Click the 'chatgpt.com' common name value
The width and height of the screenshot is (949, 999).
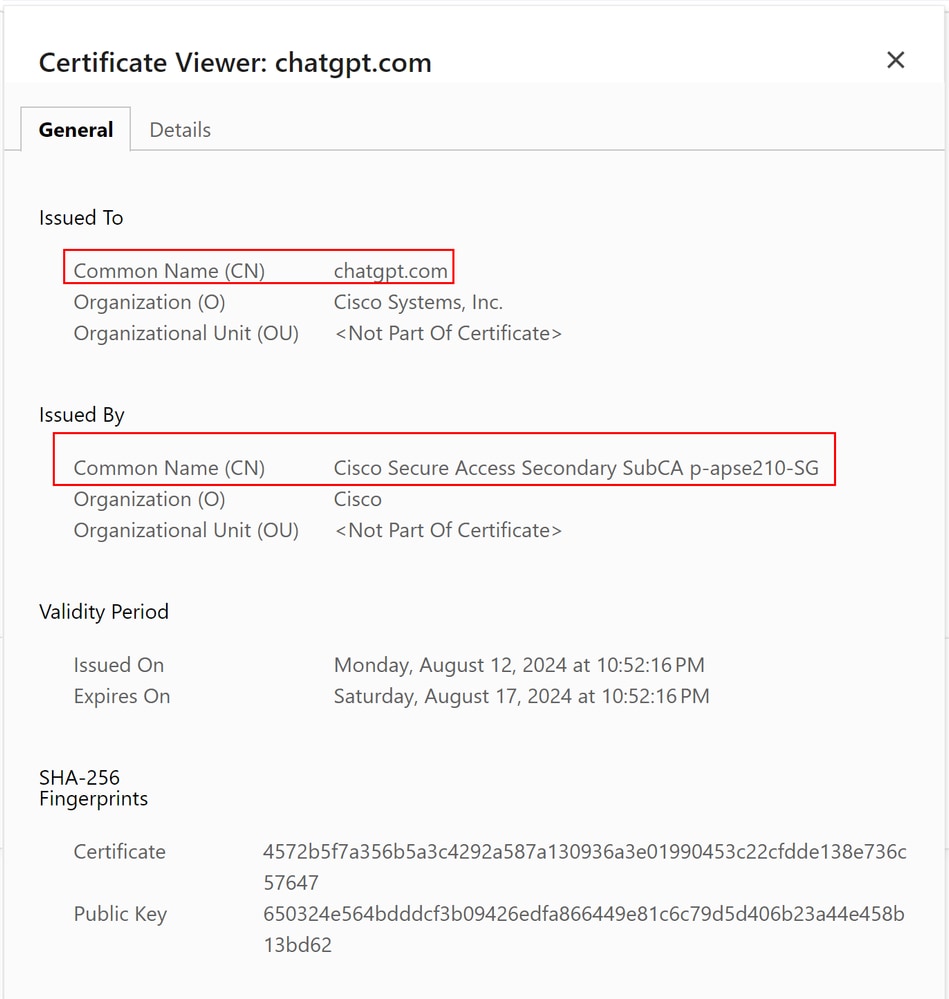(390, 271)
